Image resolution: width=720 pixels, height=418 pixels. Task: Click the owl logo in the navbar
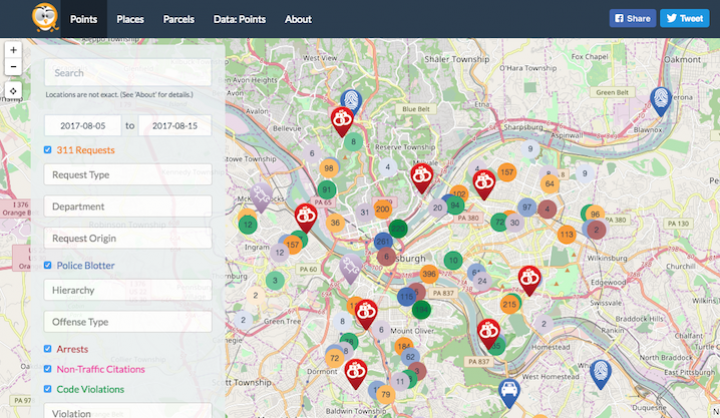coord(45,17)
